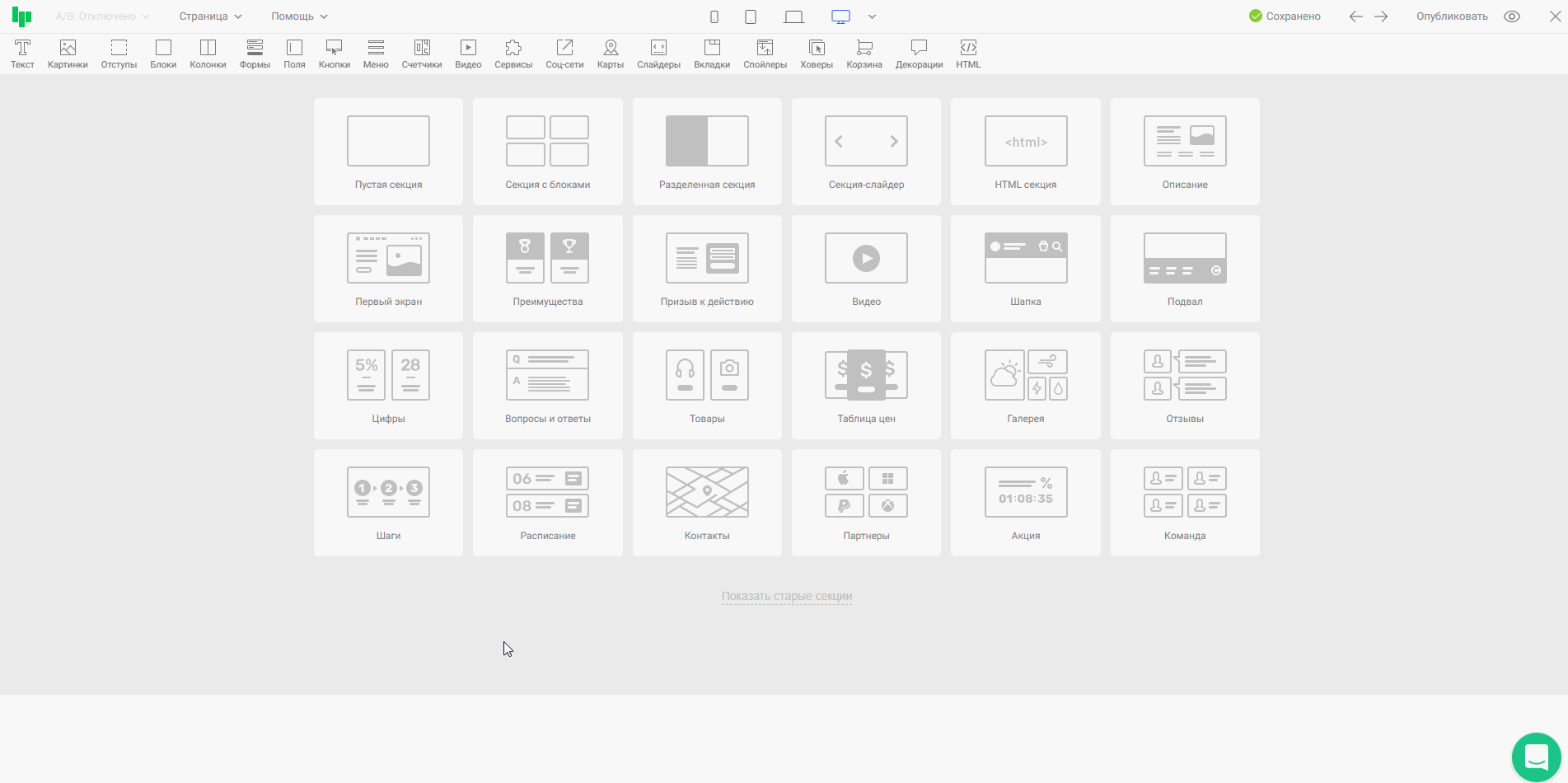Viewport: 1568px width, 783px height.
Task: Click the Опубликовать button
Action: point(1452,16)
